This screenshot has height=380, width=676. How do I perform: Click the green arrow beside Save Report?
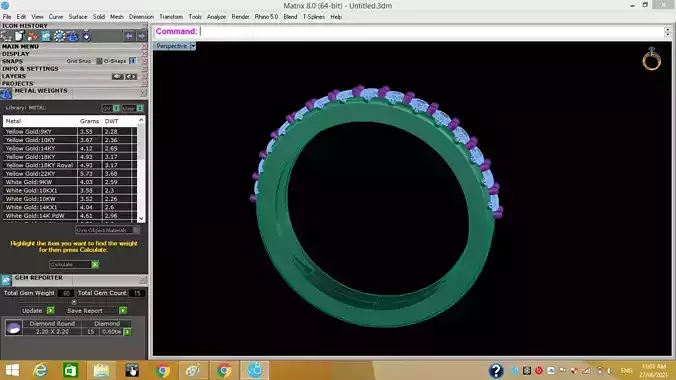[123, 311]
